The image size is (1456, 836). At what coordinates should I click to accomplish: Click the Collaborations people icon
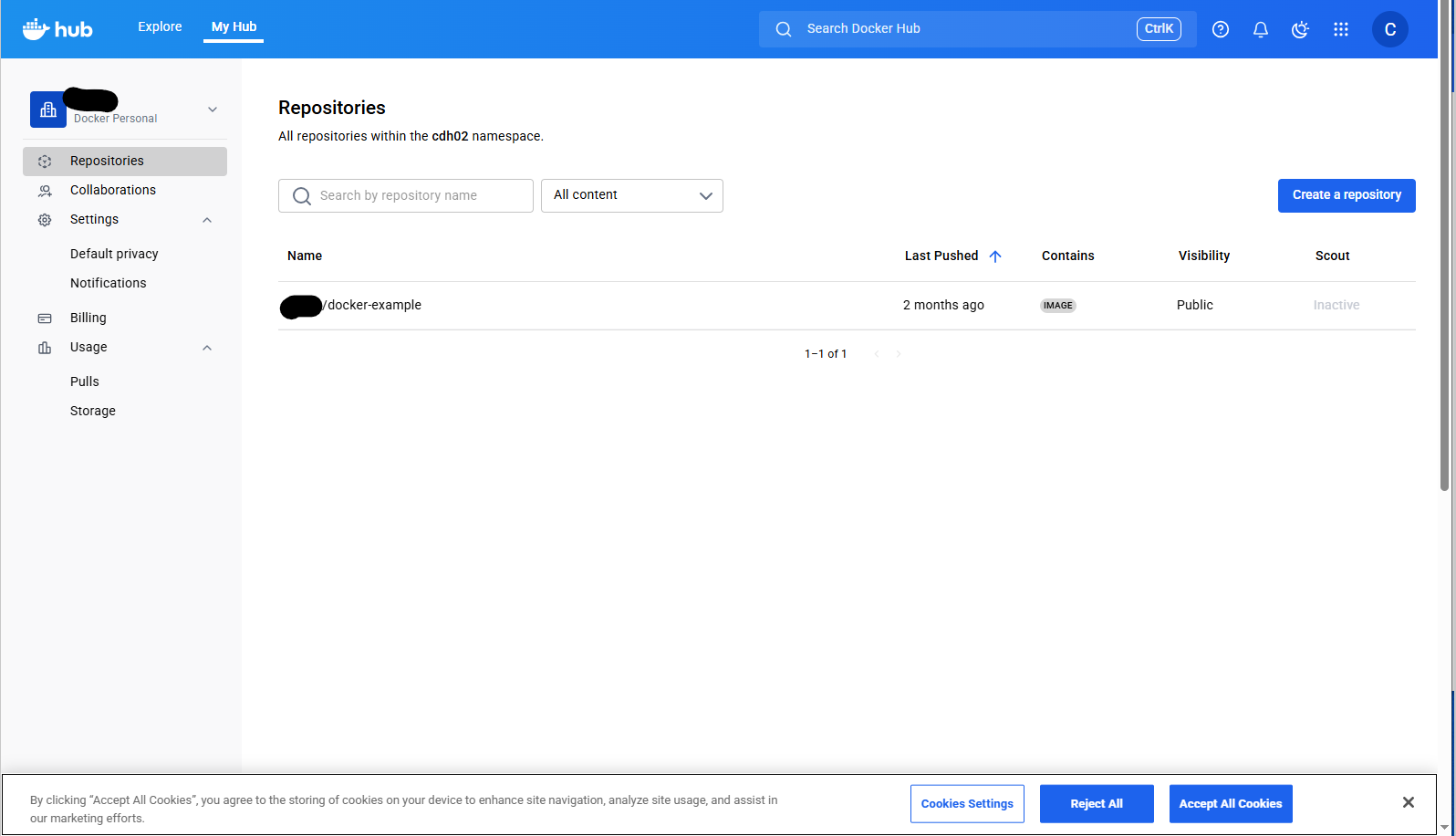pos(45,191)
